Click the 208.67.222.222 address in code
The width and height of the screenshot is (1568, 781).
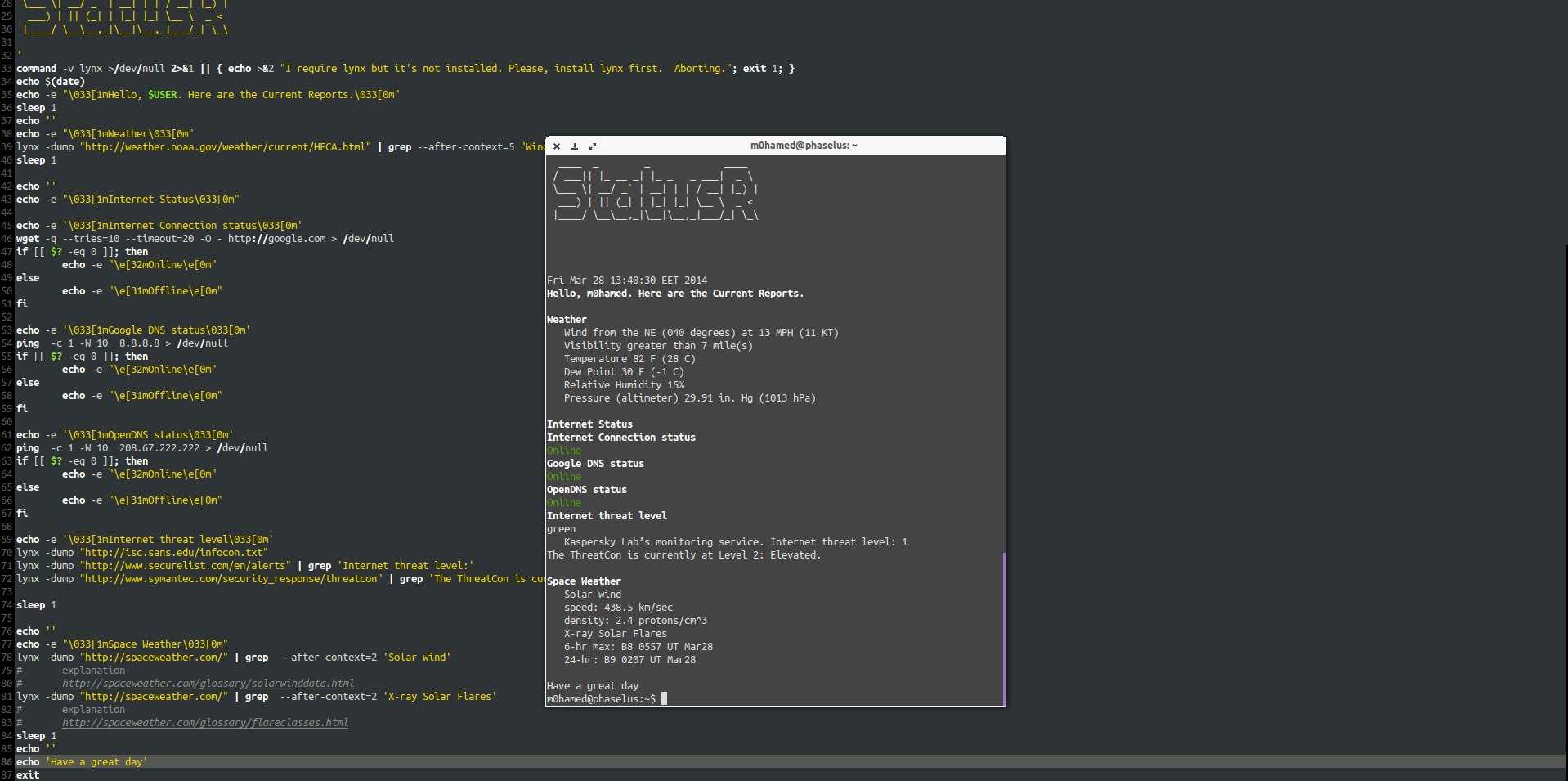point(159,448)
